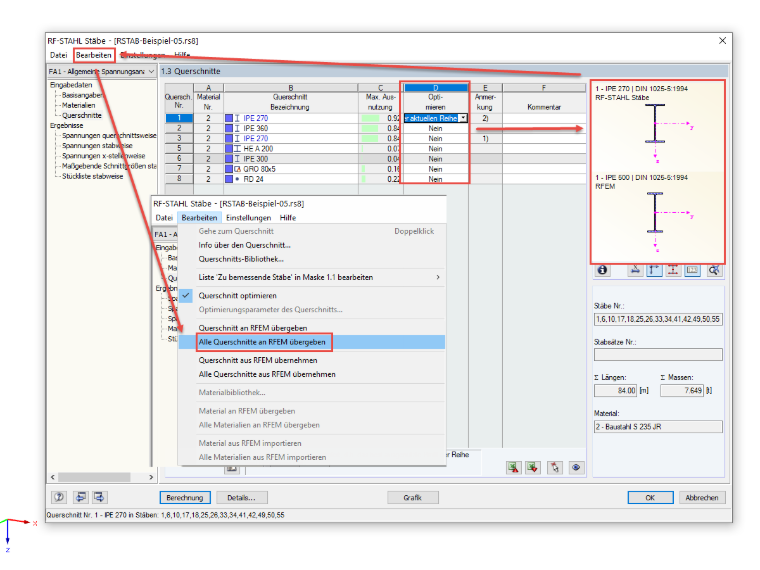Open the Bearbeiten menu in the main dialog
760x570 pixels.
(94, 55)
